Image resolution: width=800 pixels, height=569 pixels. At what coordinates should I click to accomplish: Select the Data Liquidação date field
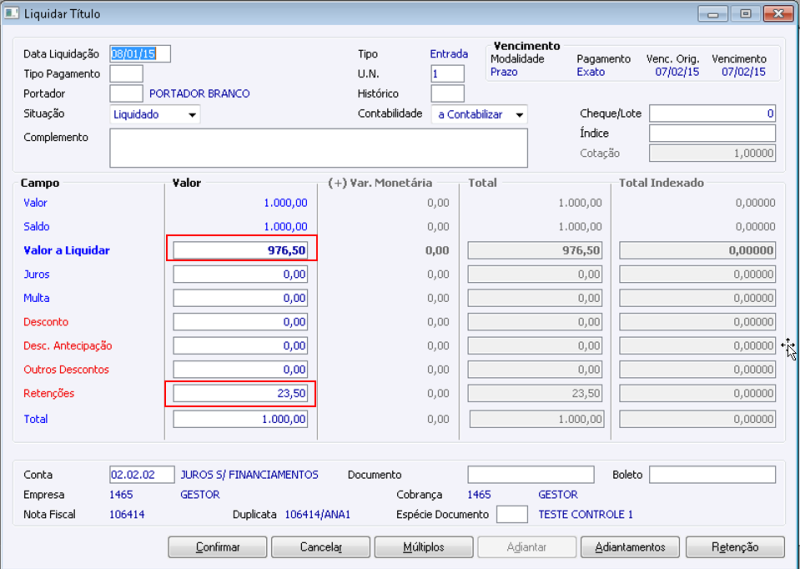pos(140,54)
